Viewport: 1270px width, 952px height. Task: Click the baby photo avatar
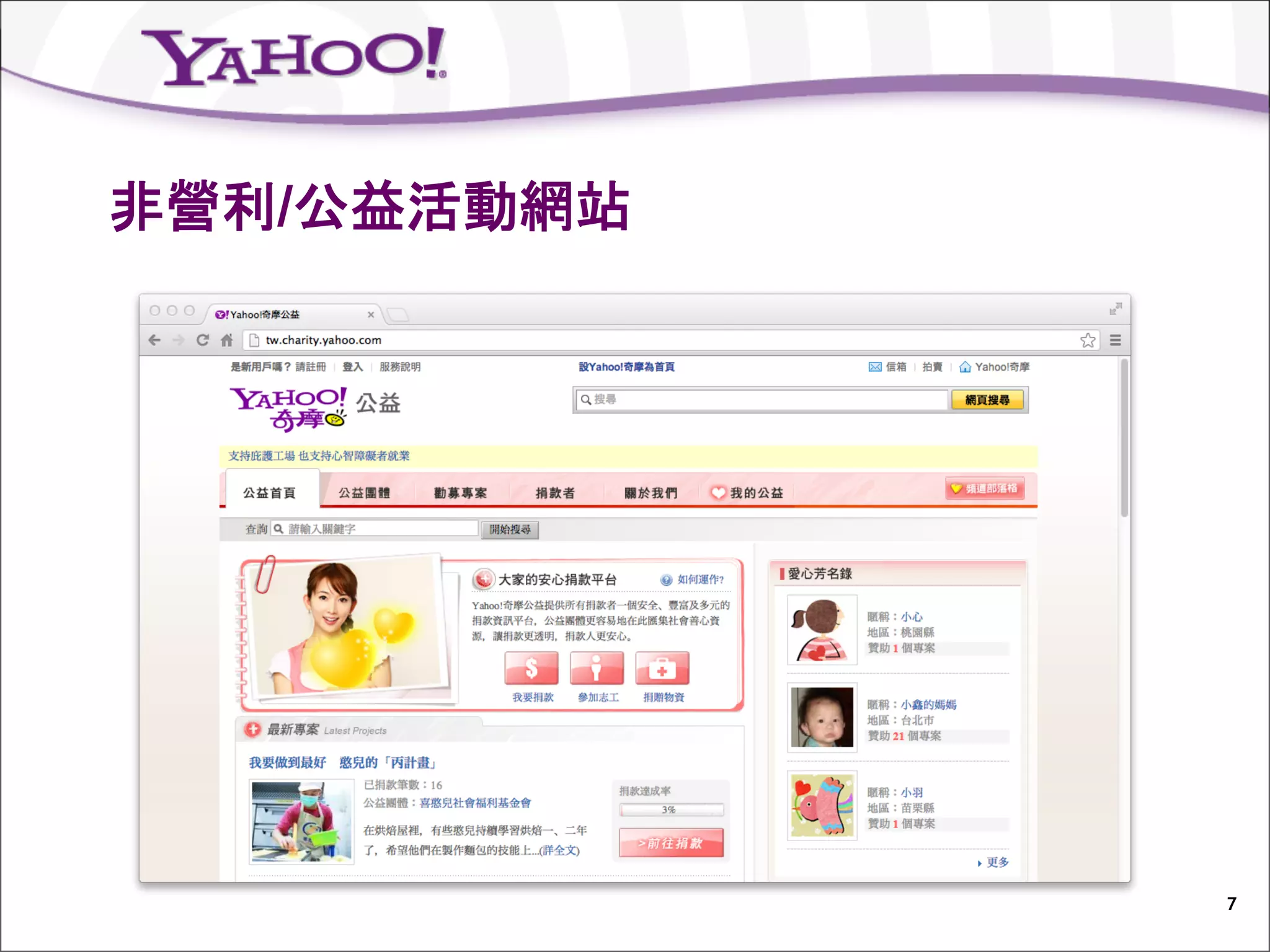click(822, 718)
